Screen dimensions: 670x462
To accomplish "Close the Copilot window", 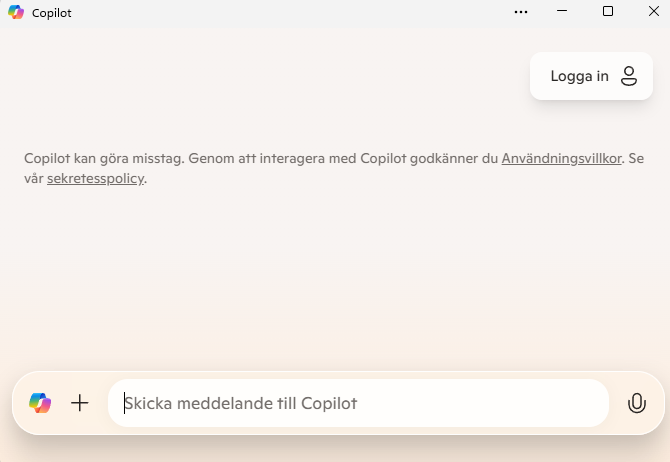I will (x=653, y=11).
